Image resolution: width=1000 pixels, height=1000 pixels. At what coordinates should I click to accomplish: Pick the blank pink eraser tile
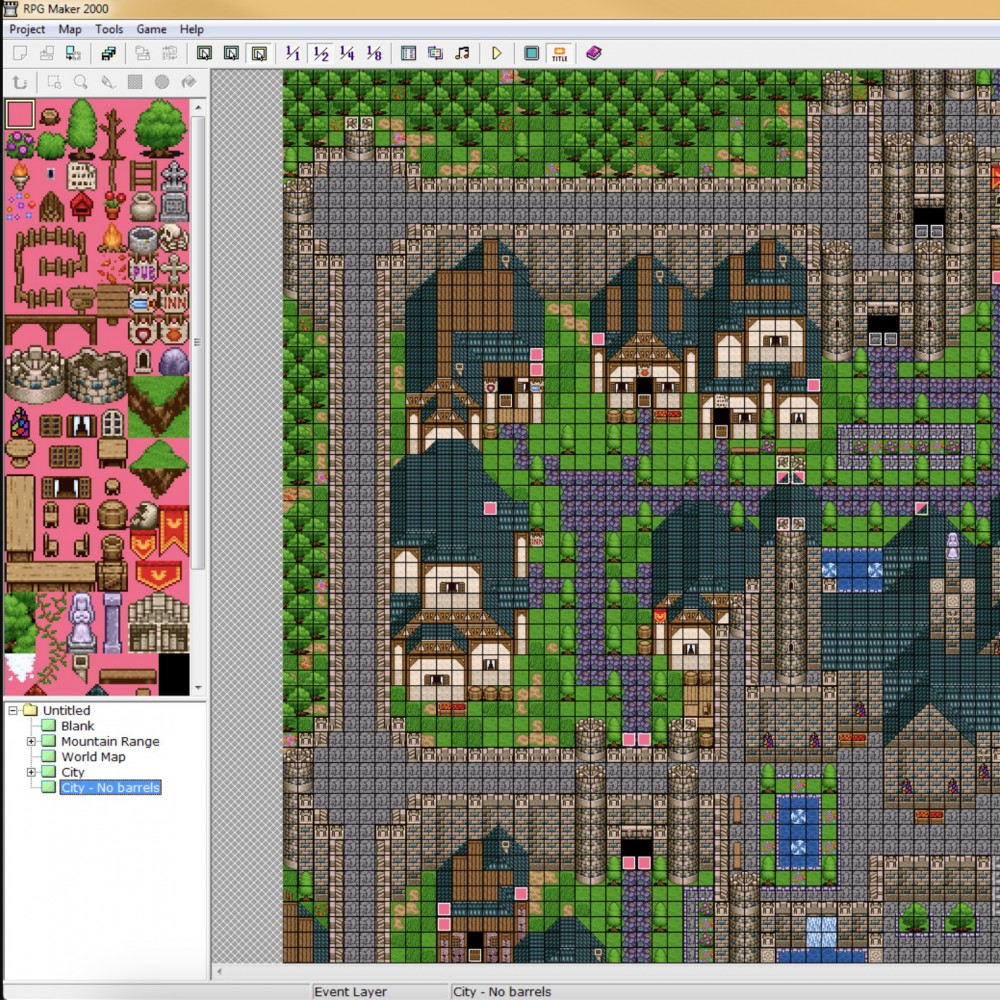pyautogui.click(x=20, y=114)
